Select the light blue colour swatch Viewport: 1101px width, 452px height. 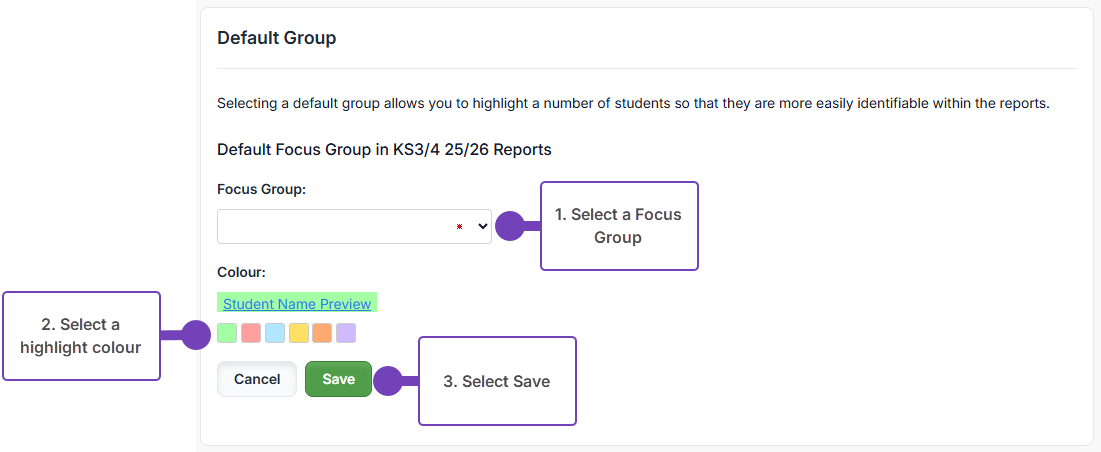[x=275, y=333]
